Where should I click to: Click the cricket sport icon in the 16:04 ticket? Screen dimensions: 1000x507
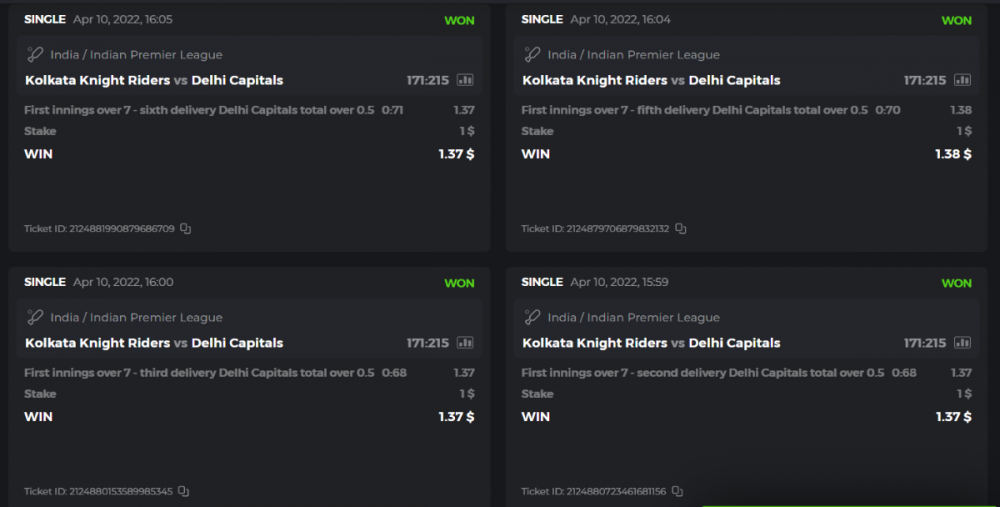(532, 55)
